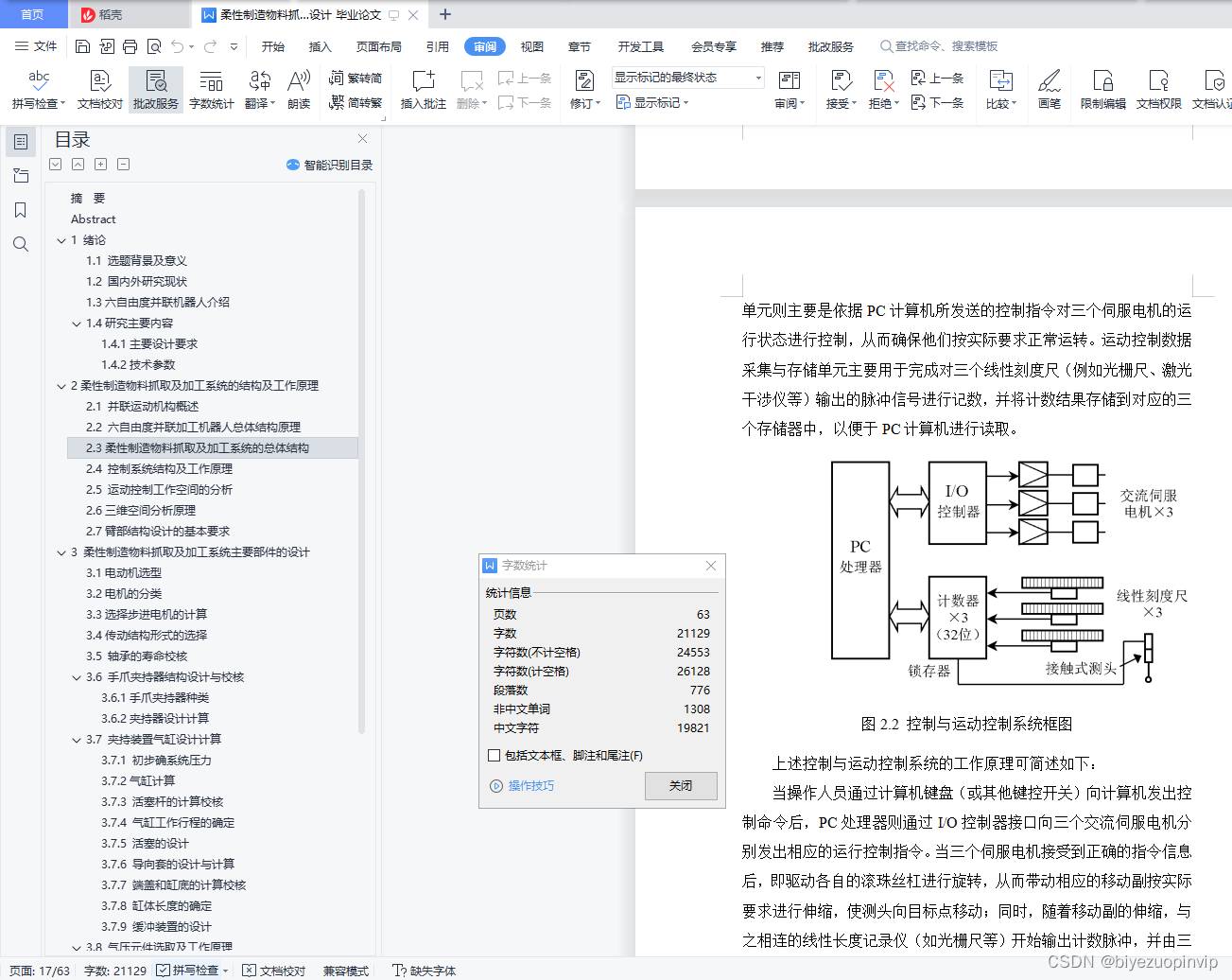The width and height of the screenshot is (1232, 980).
Task: Select outline item 2.4 控制系统结构及工作原理
Action: (159, 469)
